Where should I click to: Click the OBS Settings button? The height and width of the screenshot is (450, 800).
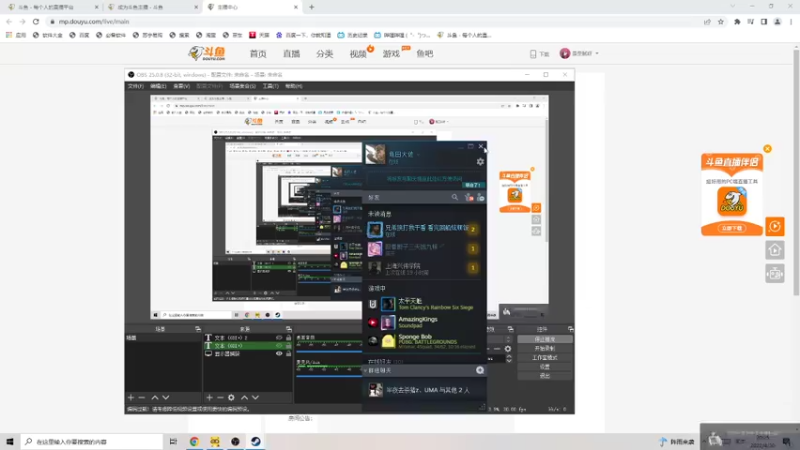544,367
